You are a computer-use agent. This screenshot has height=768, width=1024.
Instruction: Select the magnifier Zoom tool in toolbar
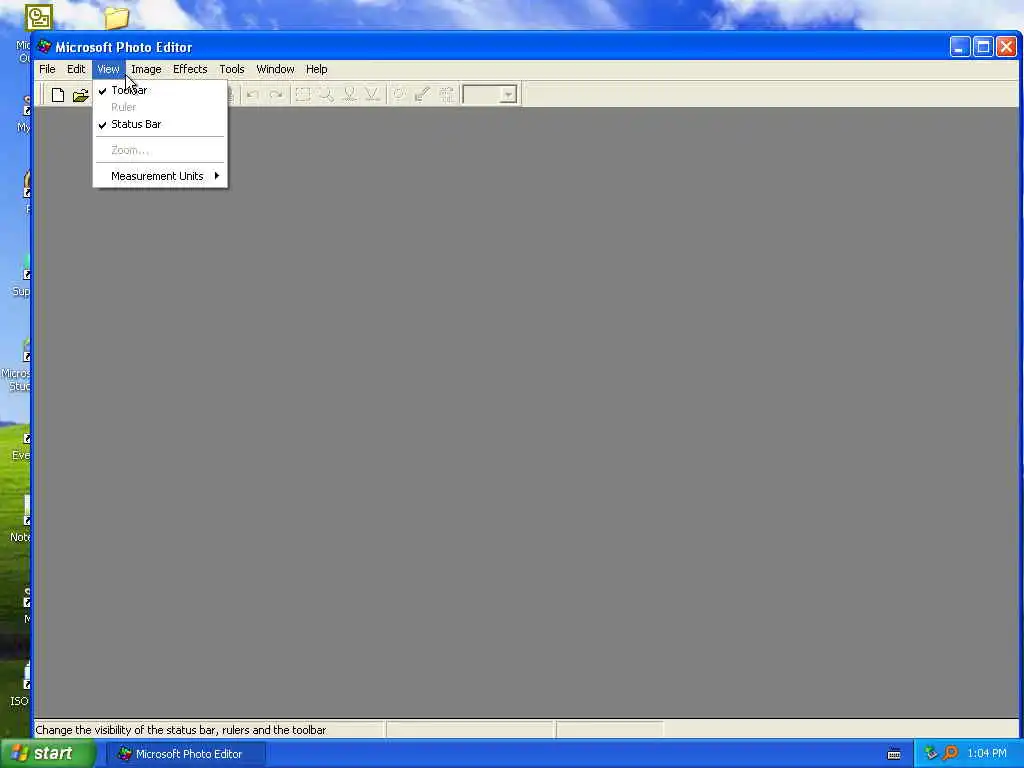coord(326,95)
